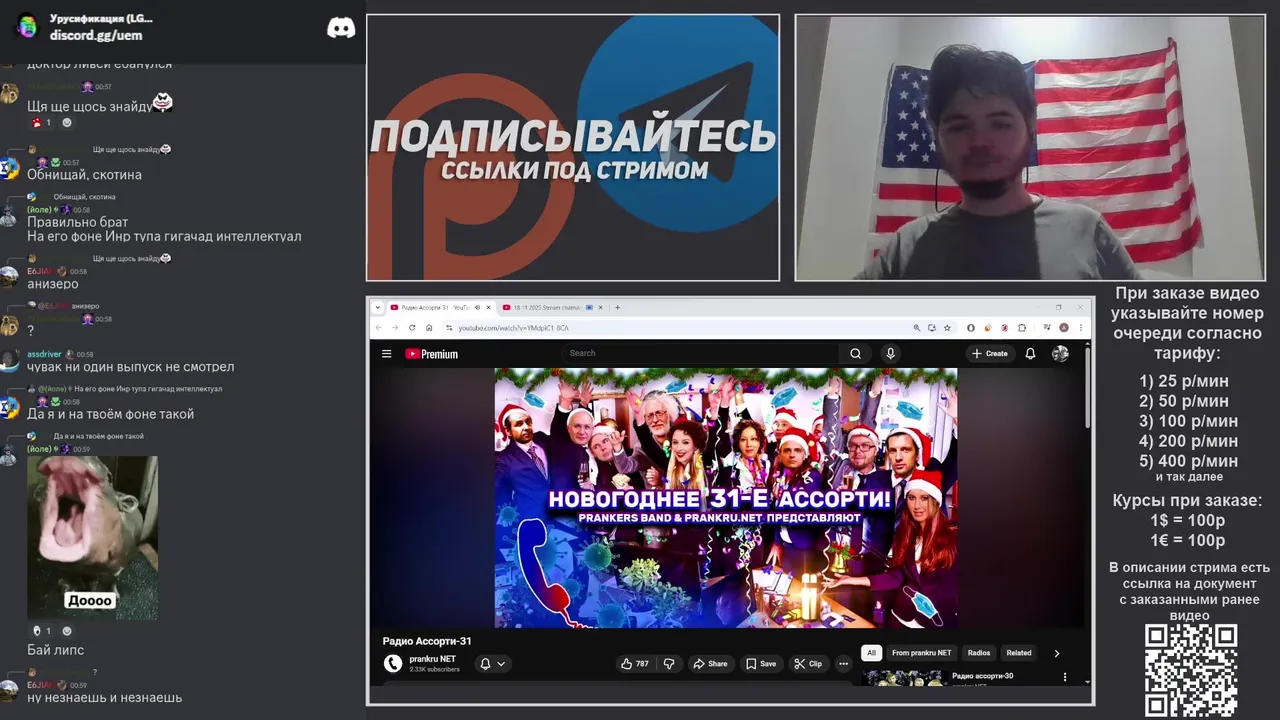Viewport: 1280px width, 720px height.
Task: Open a new browser tab
Action: tap(617, 307)
